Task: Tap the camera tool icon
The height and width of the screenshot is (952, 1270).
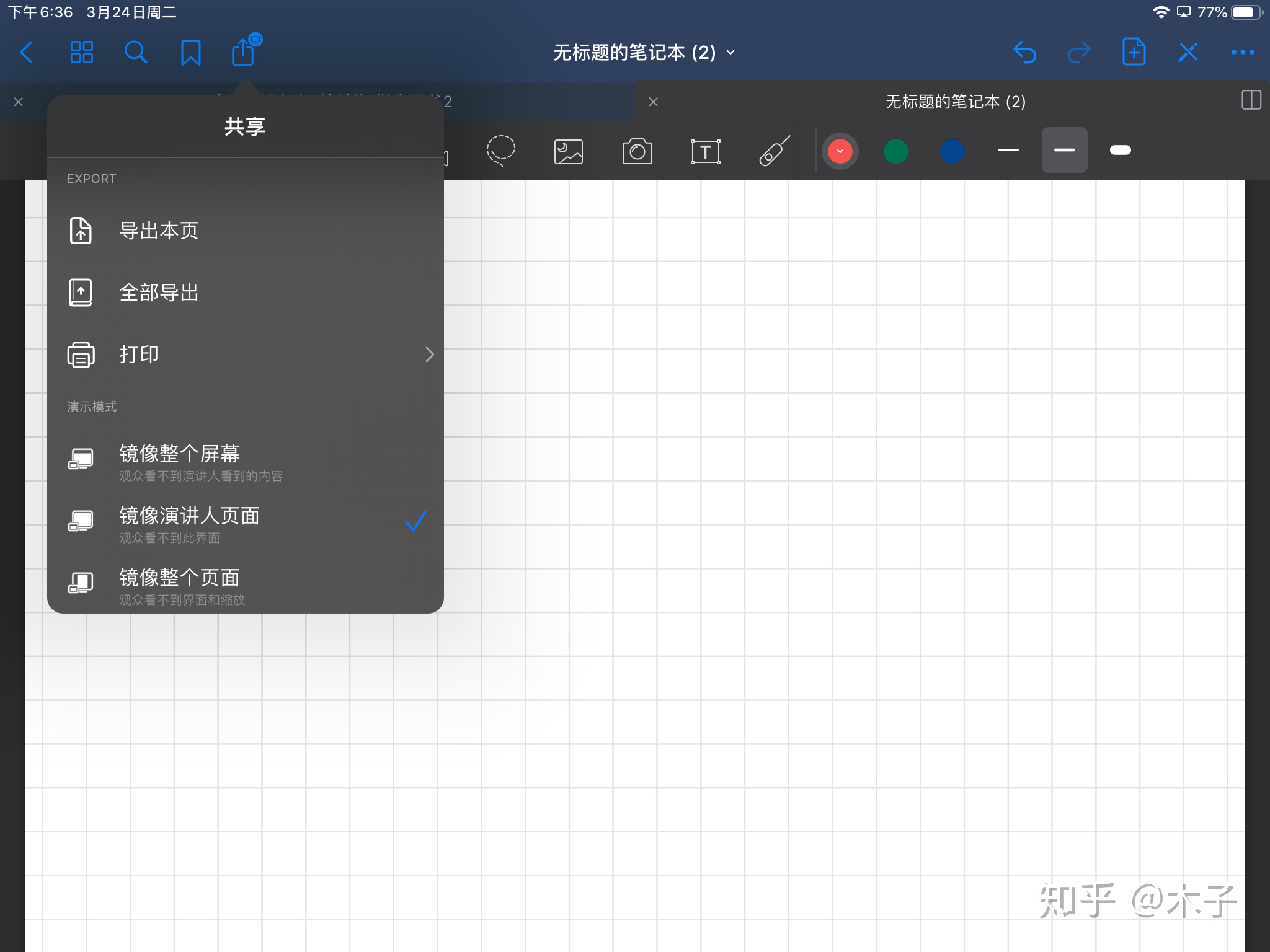Action: click(x=637, y=151)
